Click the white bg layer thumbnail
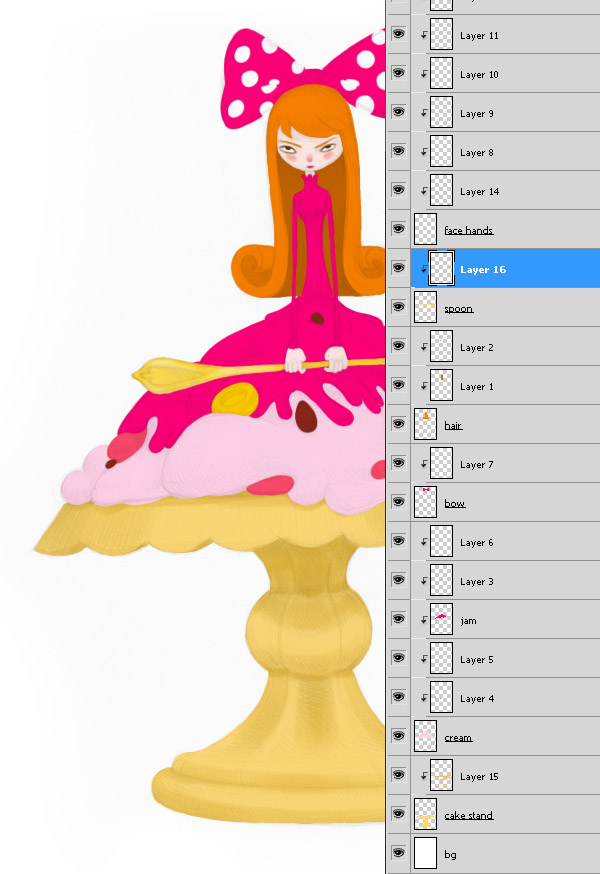 [x=425, y=853]
